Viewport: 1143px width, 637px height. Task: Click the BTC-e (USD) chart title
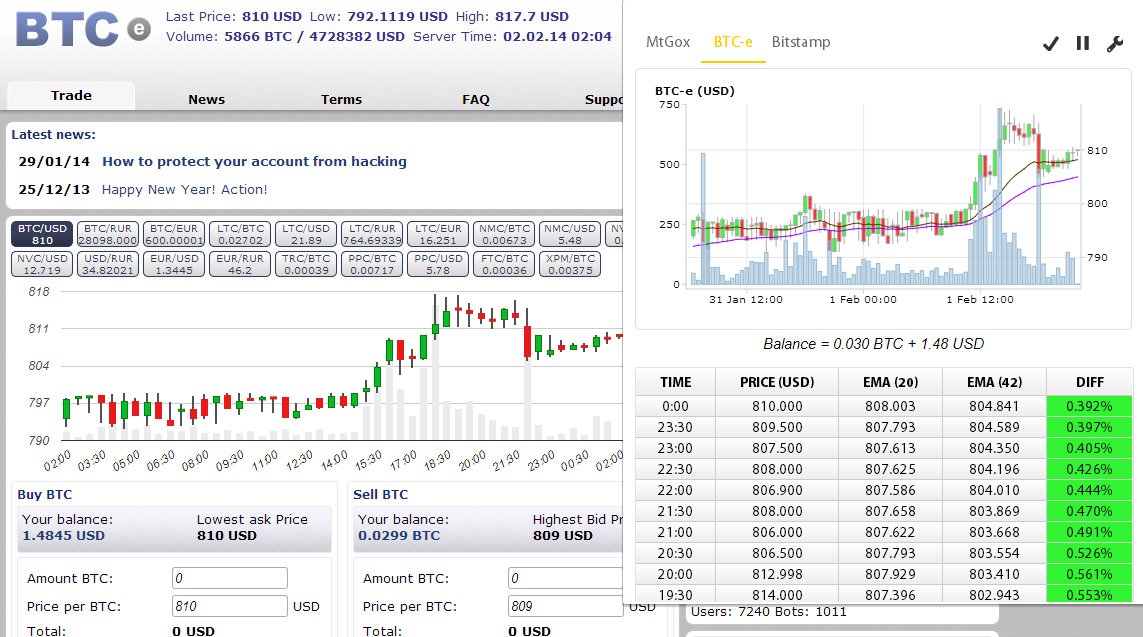tap(695, 91)
